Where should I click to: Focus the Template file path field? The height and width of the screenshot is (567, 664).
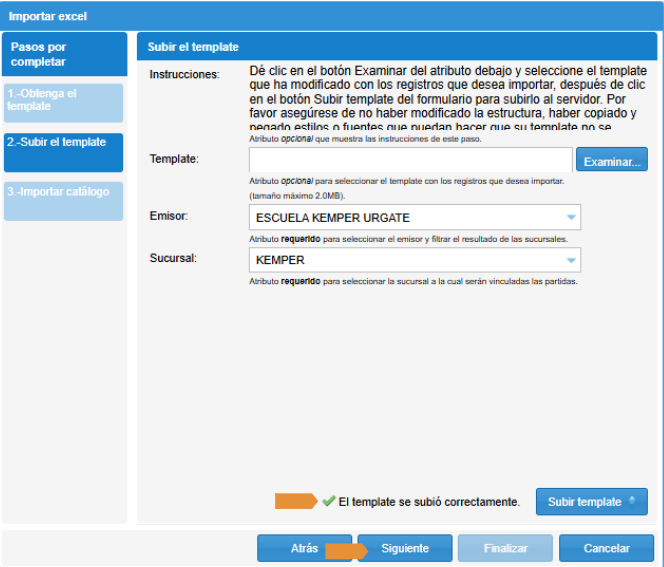pos(410,160)
